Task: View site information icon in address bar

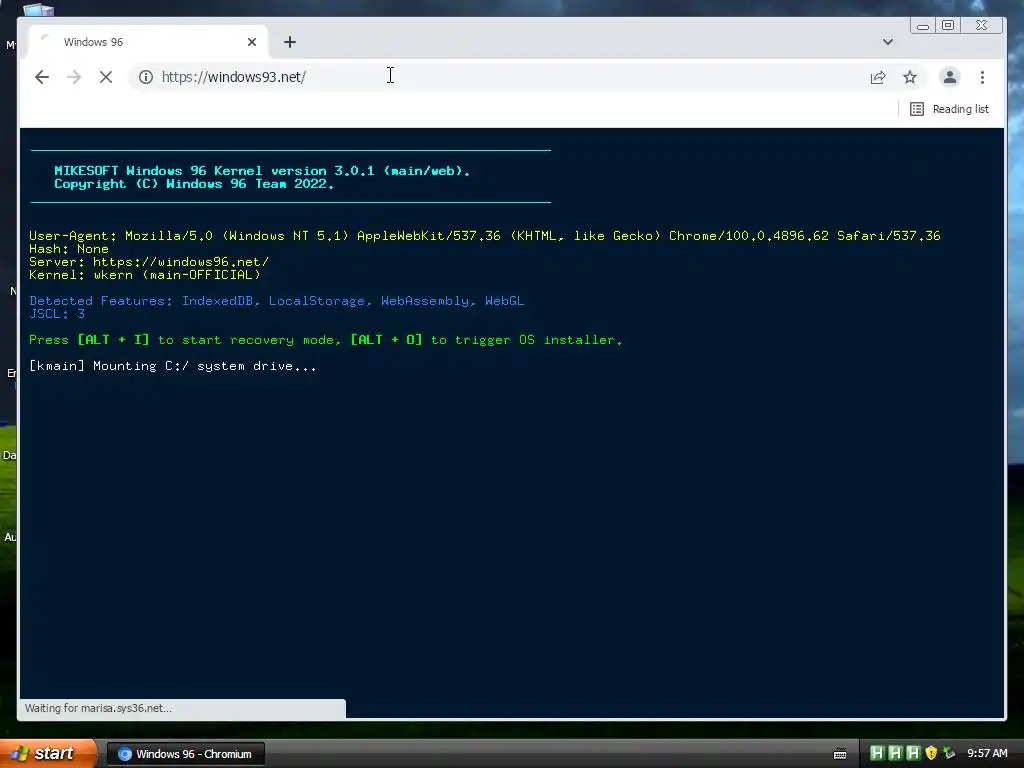Action: (x=146, y=77)
